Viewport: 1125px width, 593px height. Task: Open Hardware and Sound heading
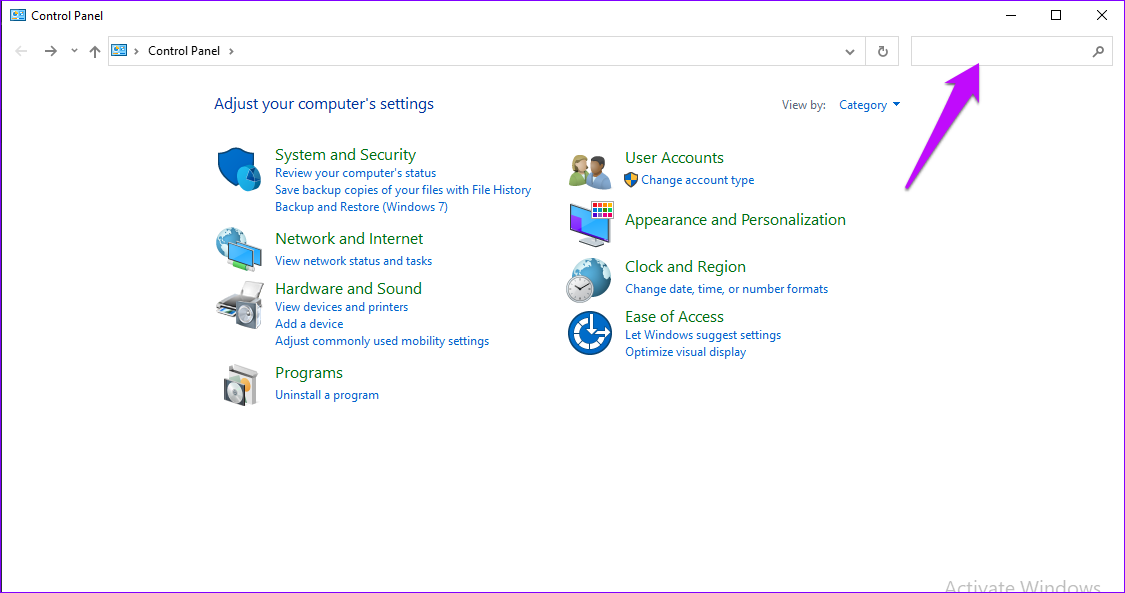348,288
